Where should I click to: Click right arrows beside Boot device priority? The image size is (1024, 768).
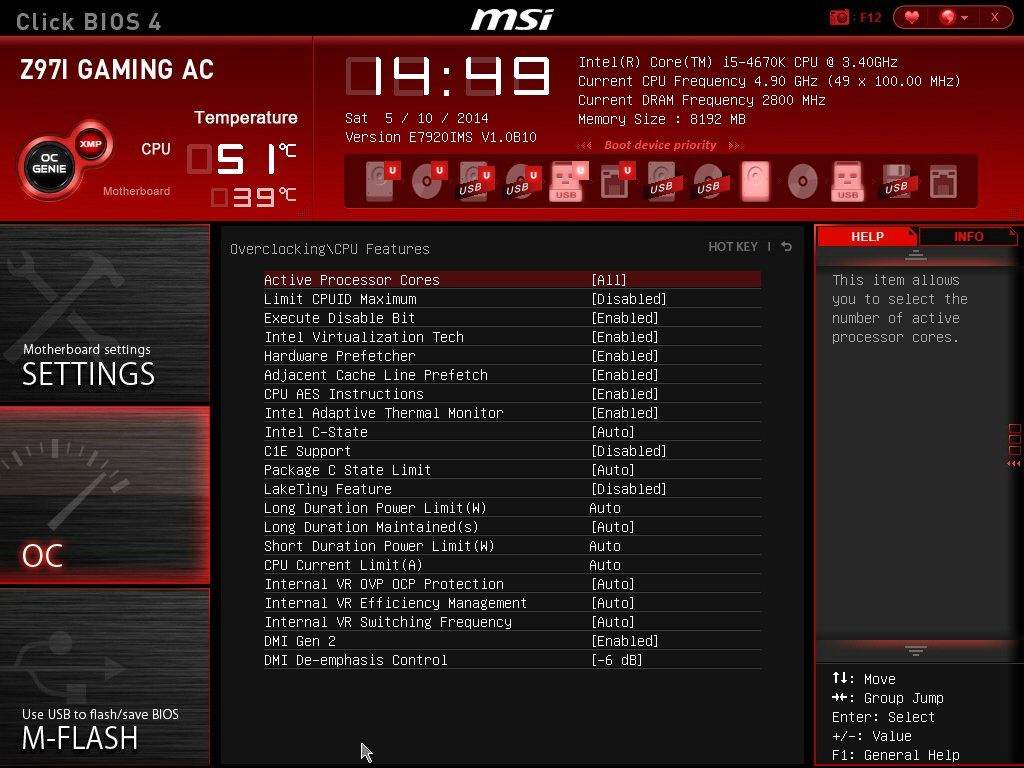736,145
